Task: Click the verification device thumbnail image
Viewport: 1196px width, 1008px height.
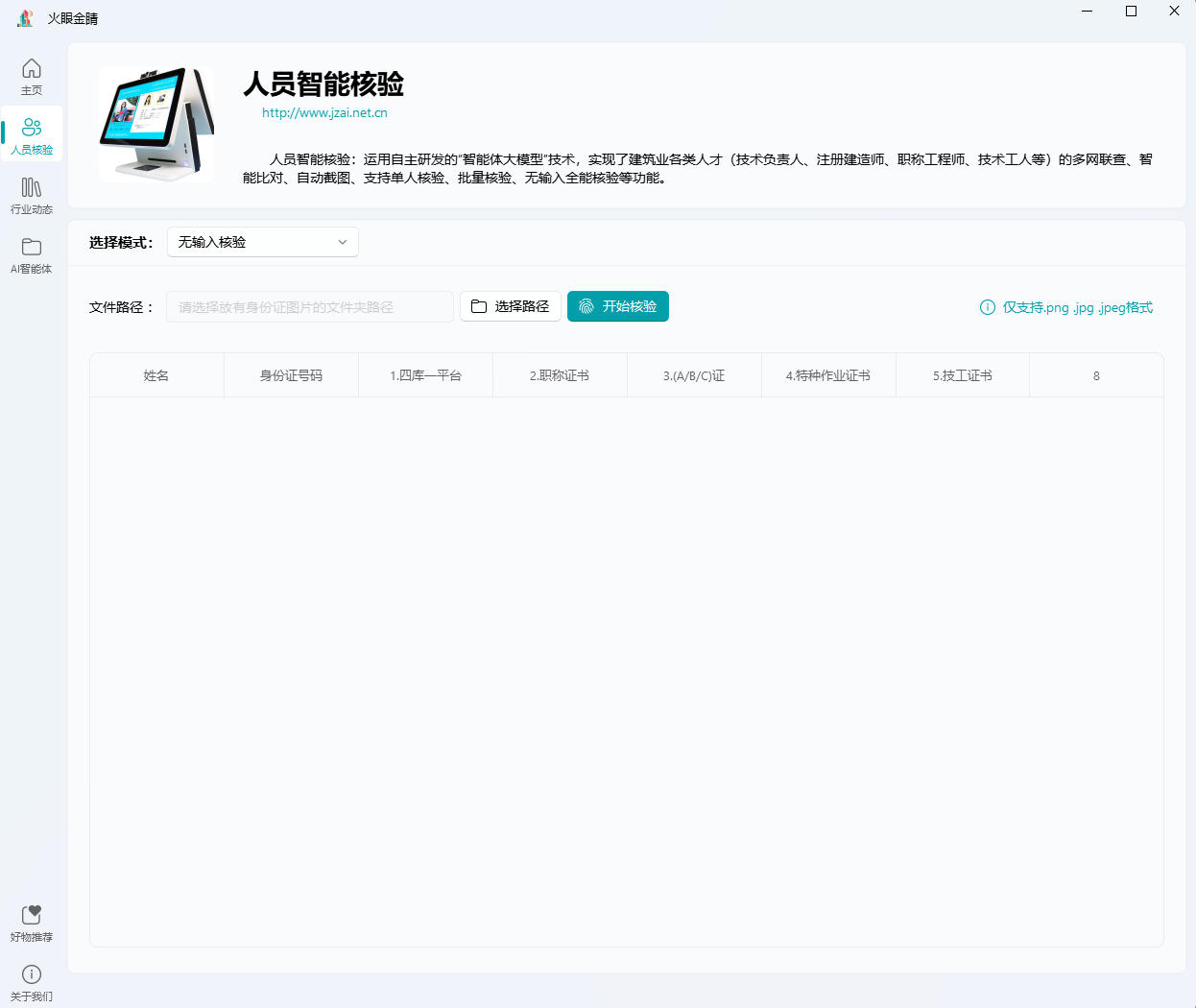Action: [x=156, y=123]
